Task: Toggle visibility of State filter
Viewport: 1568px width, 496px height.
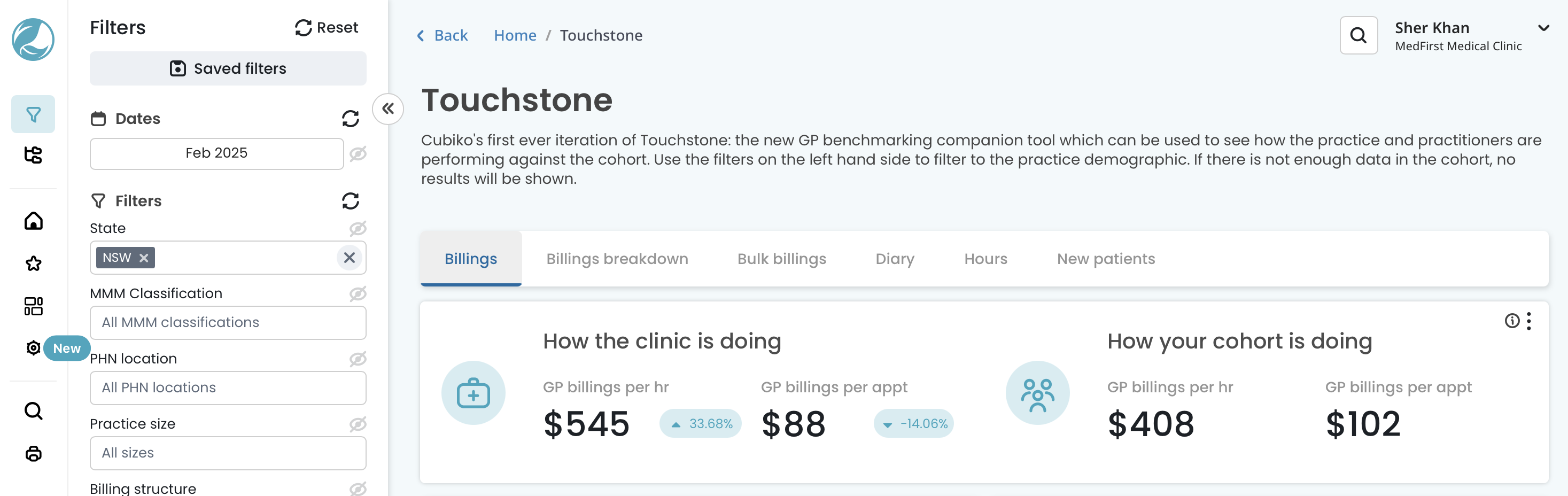Action: coord(358,228)
